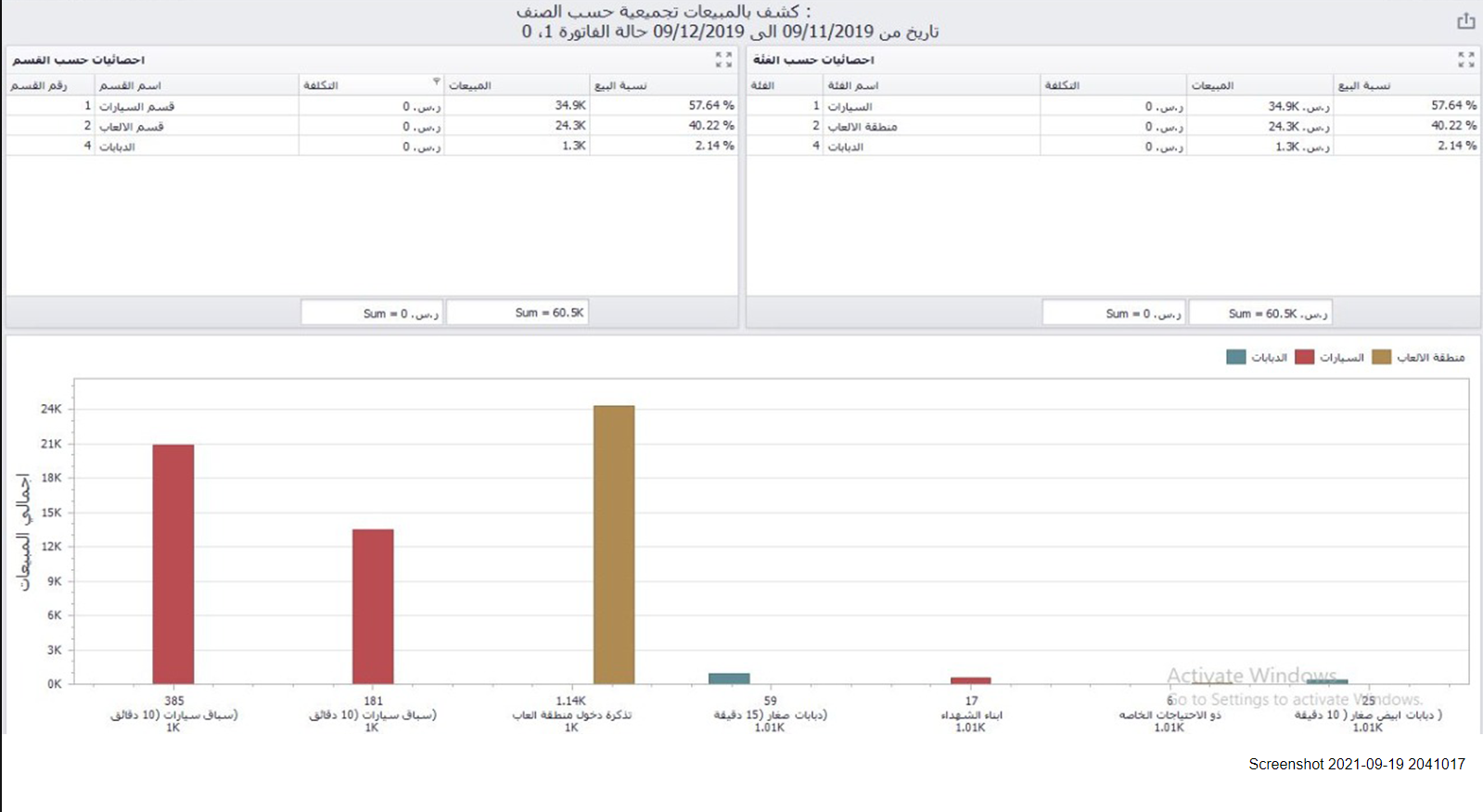Click the tallest brown bar in the chart
This screenshot has height=812, width=1483.
click(614, 545)
